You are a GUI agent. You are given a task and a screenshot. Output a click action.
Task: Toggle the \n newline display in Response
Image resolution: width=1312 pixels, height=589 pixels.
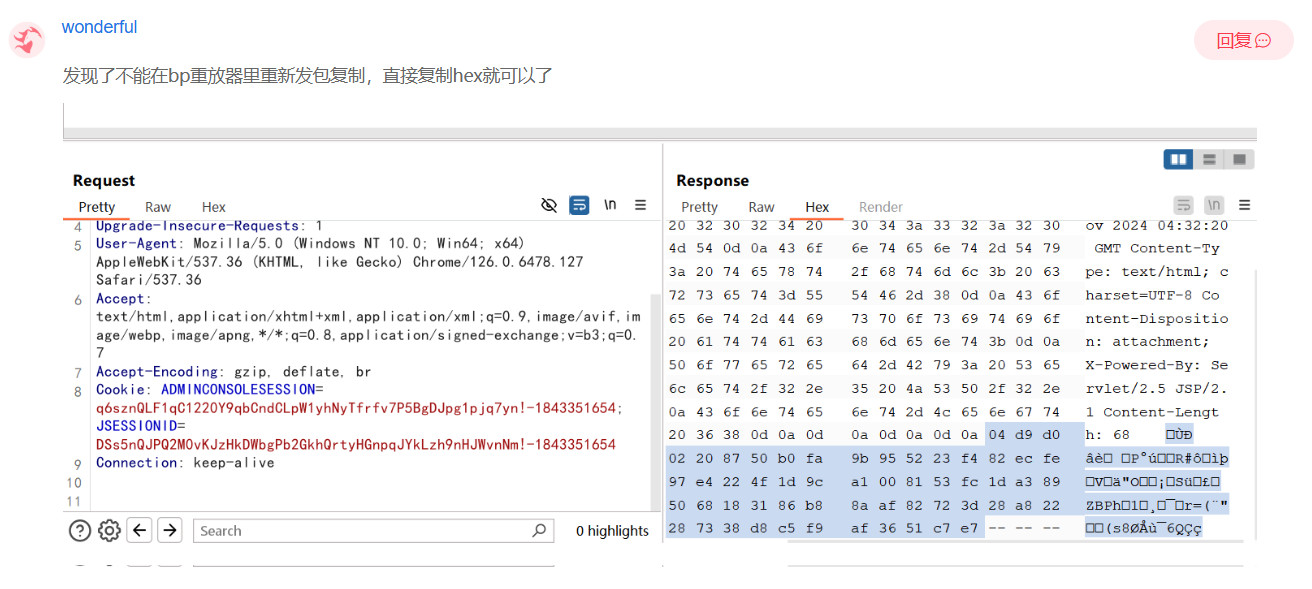[1214, 205]
